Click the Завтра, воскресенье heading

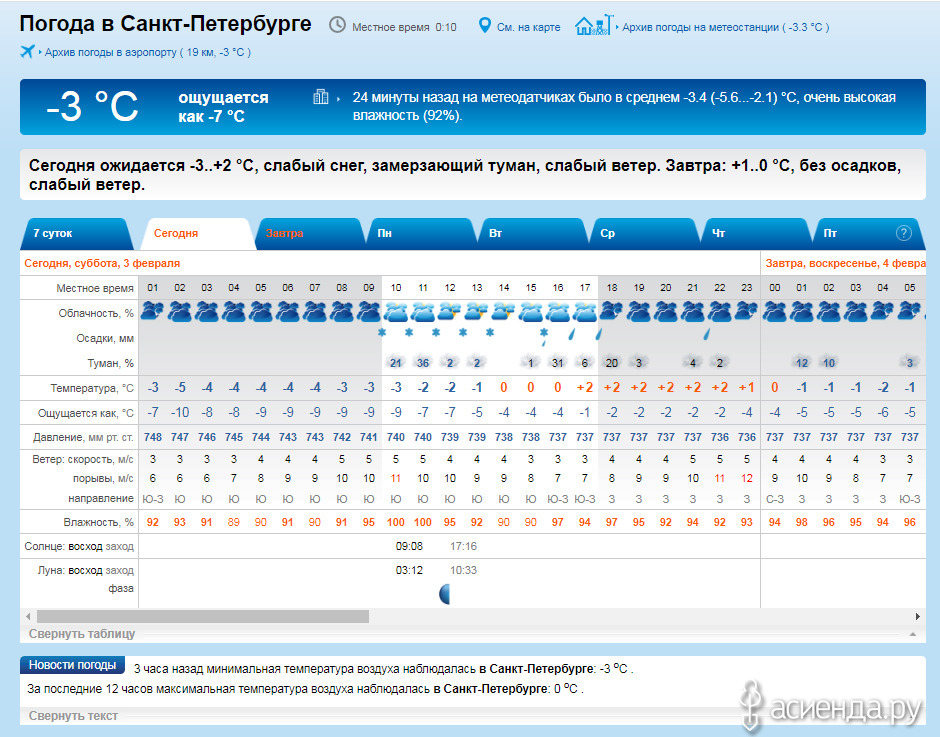845,263
